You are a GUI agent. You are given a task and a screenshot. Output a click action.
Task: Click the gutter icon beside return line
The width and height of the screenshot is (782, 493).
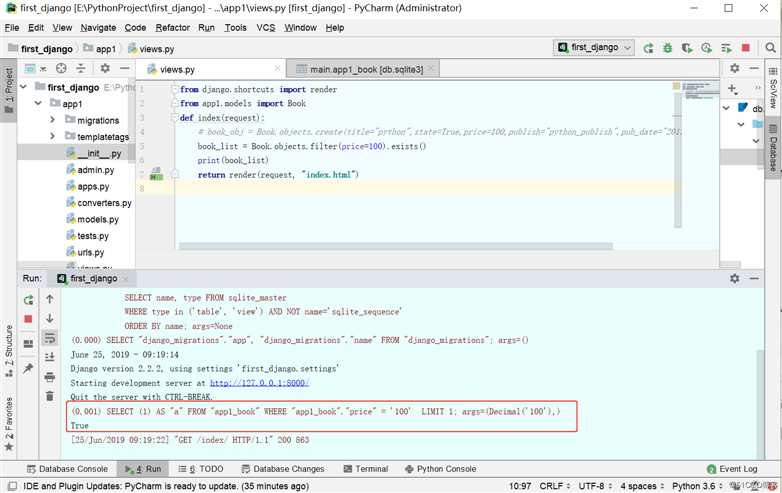point(156,173)
